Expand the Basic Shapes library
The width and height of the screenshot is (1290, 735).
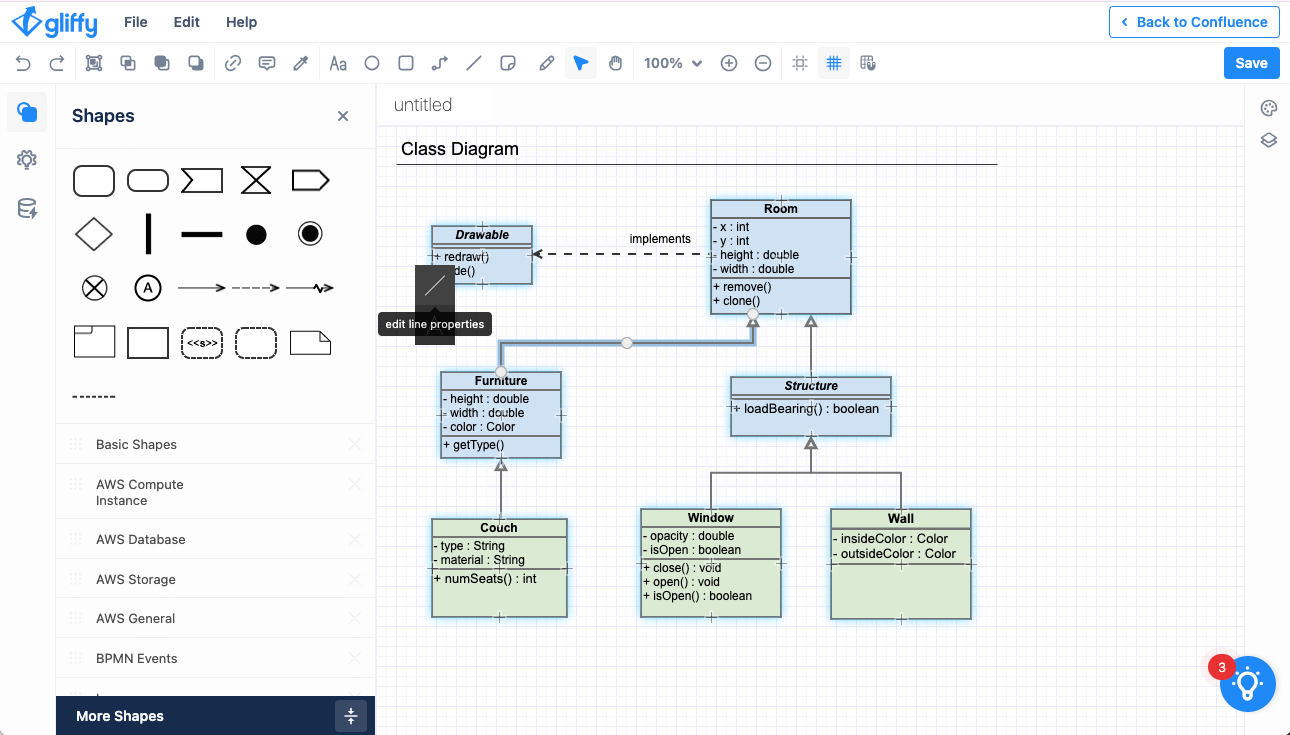point(136,444)
